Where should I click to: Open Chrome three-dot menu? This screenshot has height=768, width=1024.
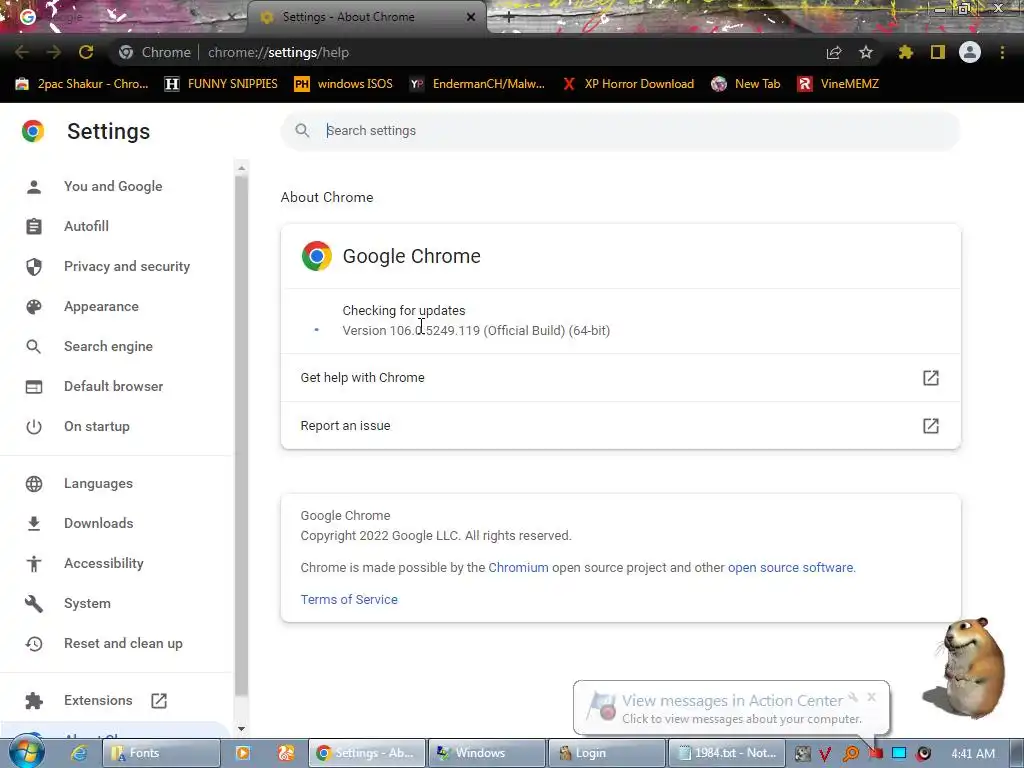pos(1002,52)
